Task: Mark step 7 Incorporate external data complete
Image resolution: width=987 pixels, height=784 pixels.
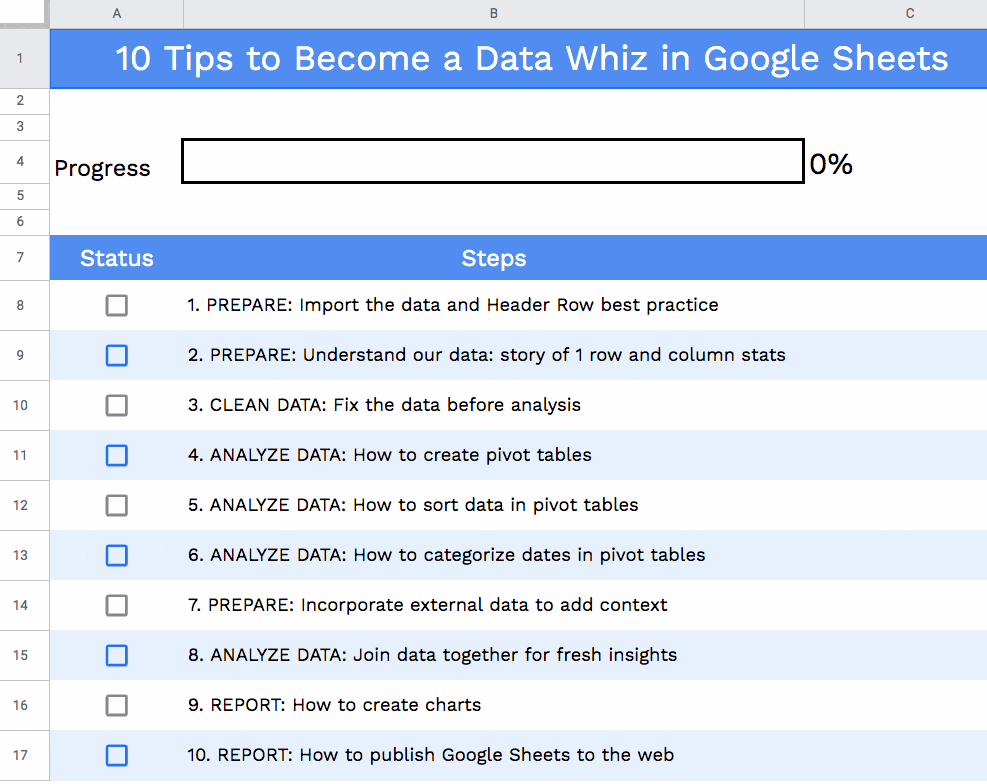Action: pos(117,605)
